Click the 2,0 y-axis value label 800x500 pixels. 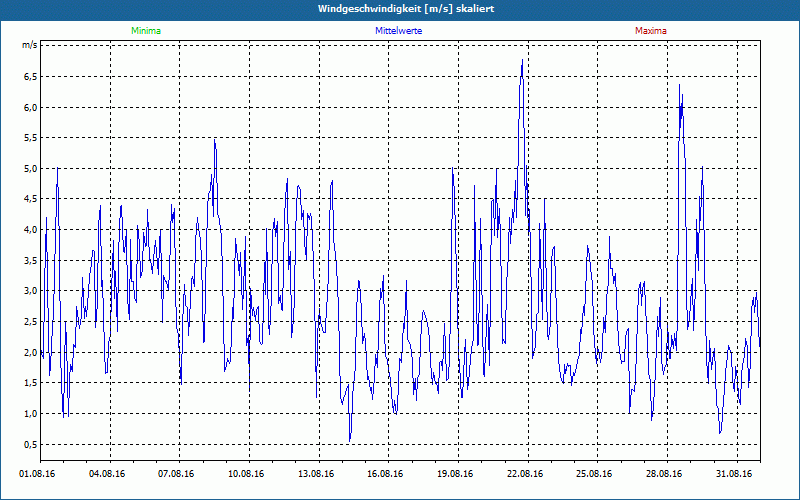(x=30, y=353)
